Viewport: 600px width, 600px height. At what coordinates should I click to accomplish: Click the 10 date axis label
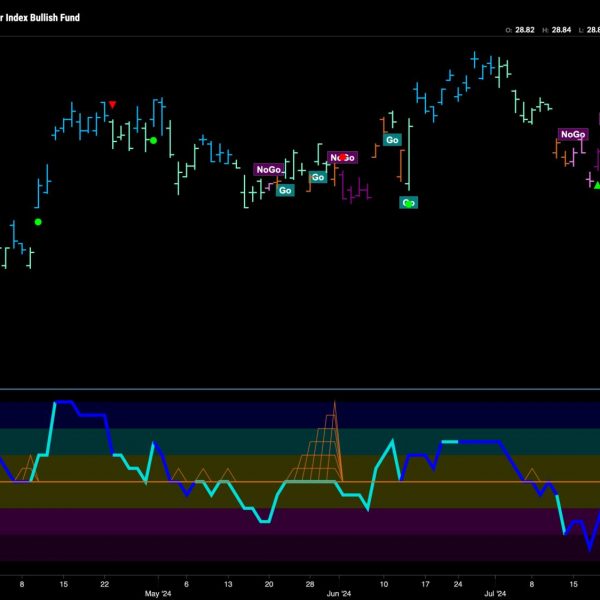[384, 584]
